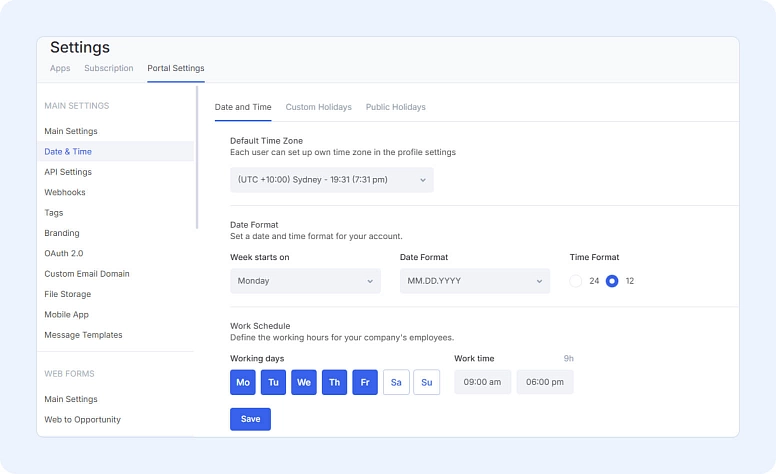Click the 06:00 pm end time field
Image resolution: width=776 pixels, height=474 pixels.
point(545,382)
